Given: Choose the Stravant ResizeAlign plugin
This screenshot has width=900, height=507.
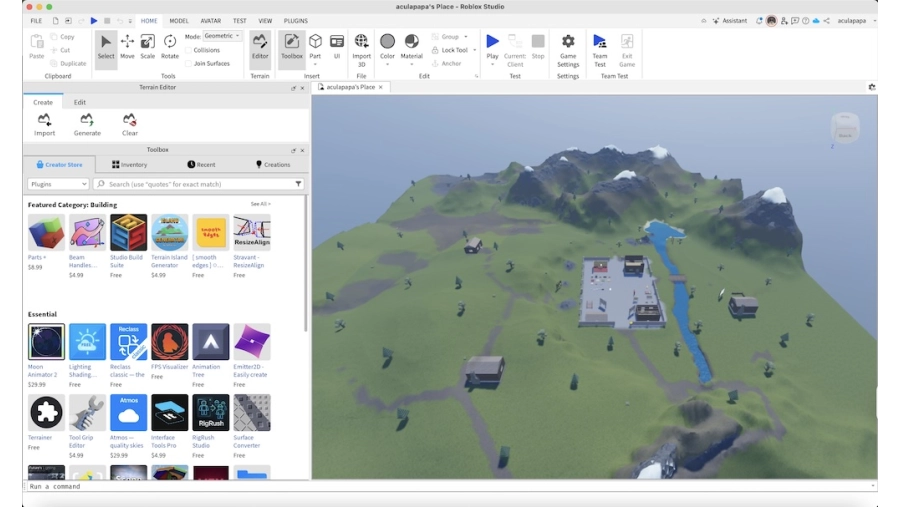Looking at the screenshot, I should point(252,233).
